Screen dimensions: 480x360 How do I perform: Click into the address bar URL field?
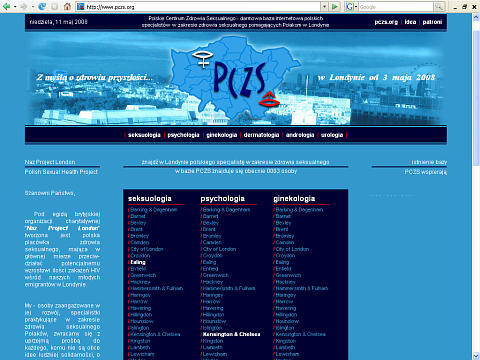(203, 7)
